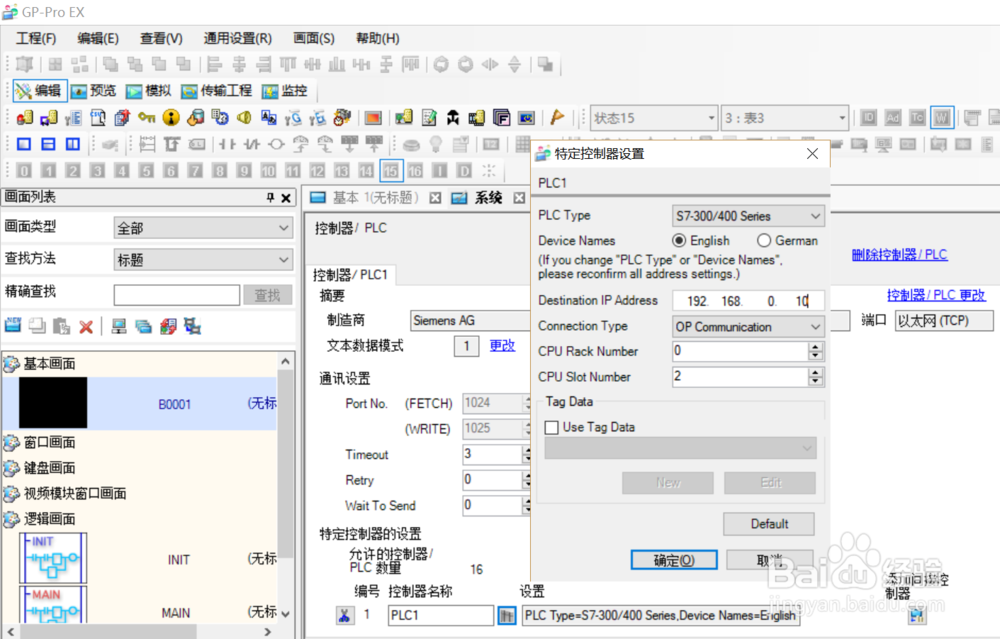Click the Destination IP Address field
Image resolution: width=1000 pixels, height=639 pixels.
coord(748,300)
